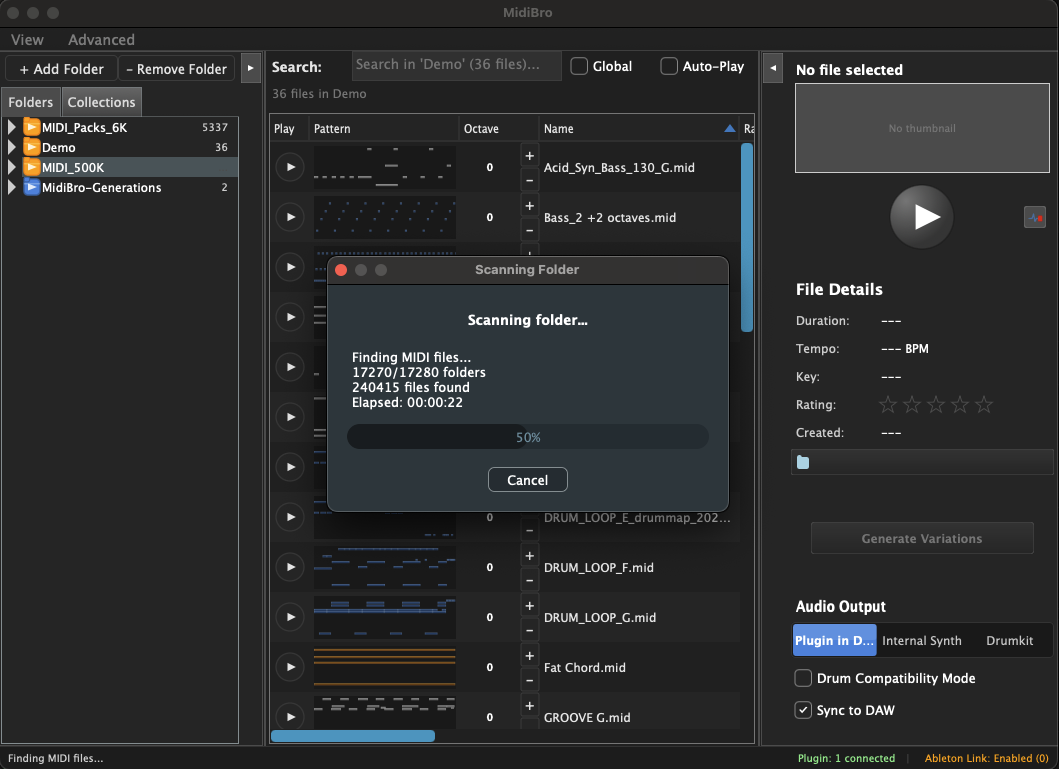The image size is (1059, 769).
Task: Sort by the Pattern column header
Action: click(384, 128)
